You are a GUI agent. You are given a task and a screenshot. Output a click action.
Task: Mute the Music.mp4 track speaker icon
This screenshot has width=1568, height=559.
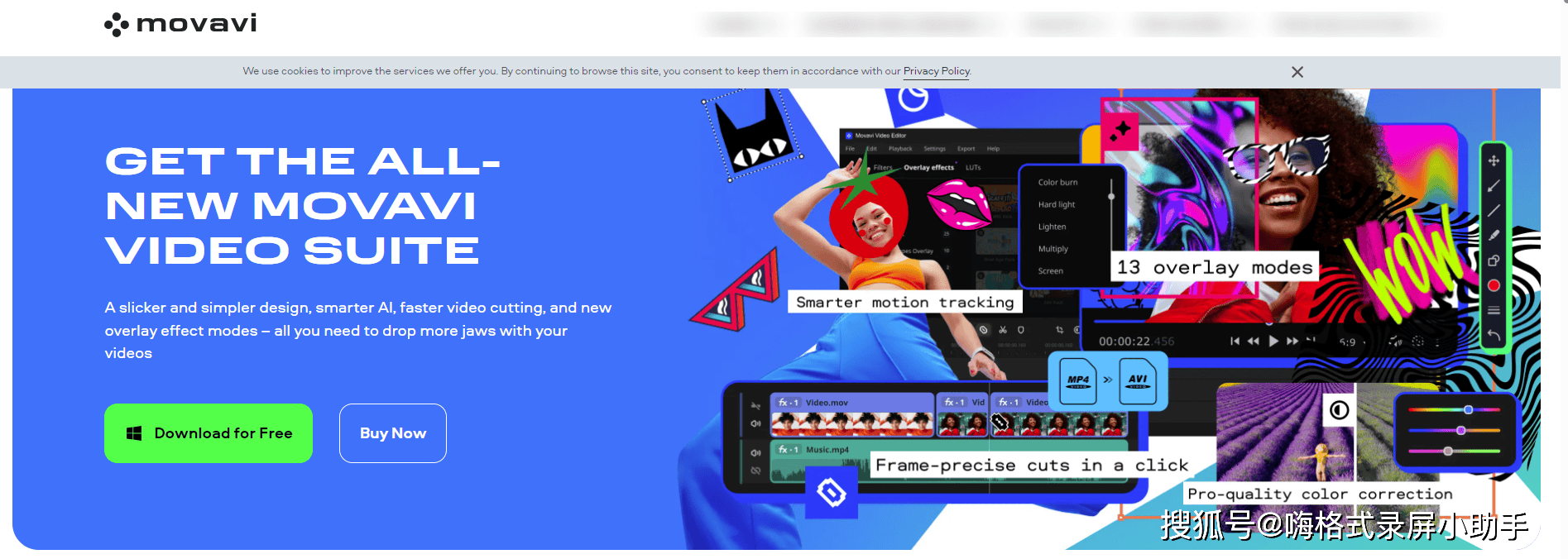(755, 453)
